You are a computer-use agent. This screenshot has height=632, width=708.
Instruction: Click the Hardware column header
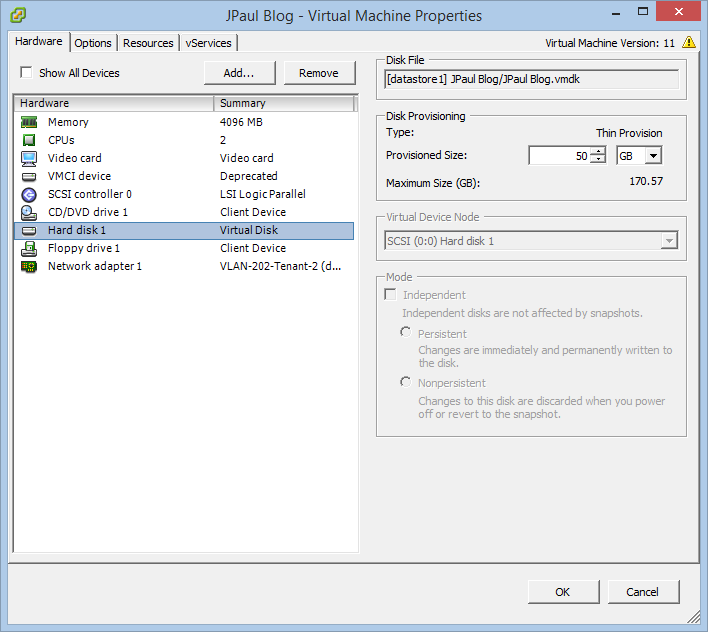pos(114,103)
